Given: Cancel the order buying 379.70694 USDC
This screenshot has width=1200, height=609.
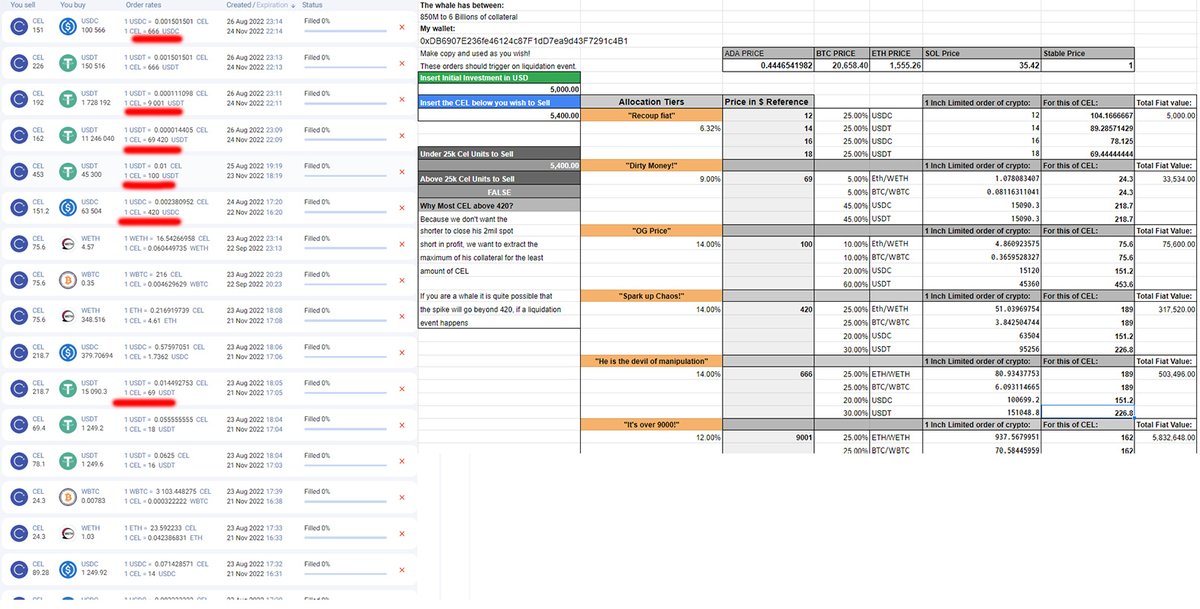Looking at the screenshot, I should [x=401, y=352].
